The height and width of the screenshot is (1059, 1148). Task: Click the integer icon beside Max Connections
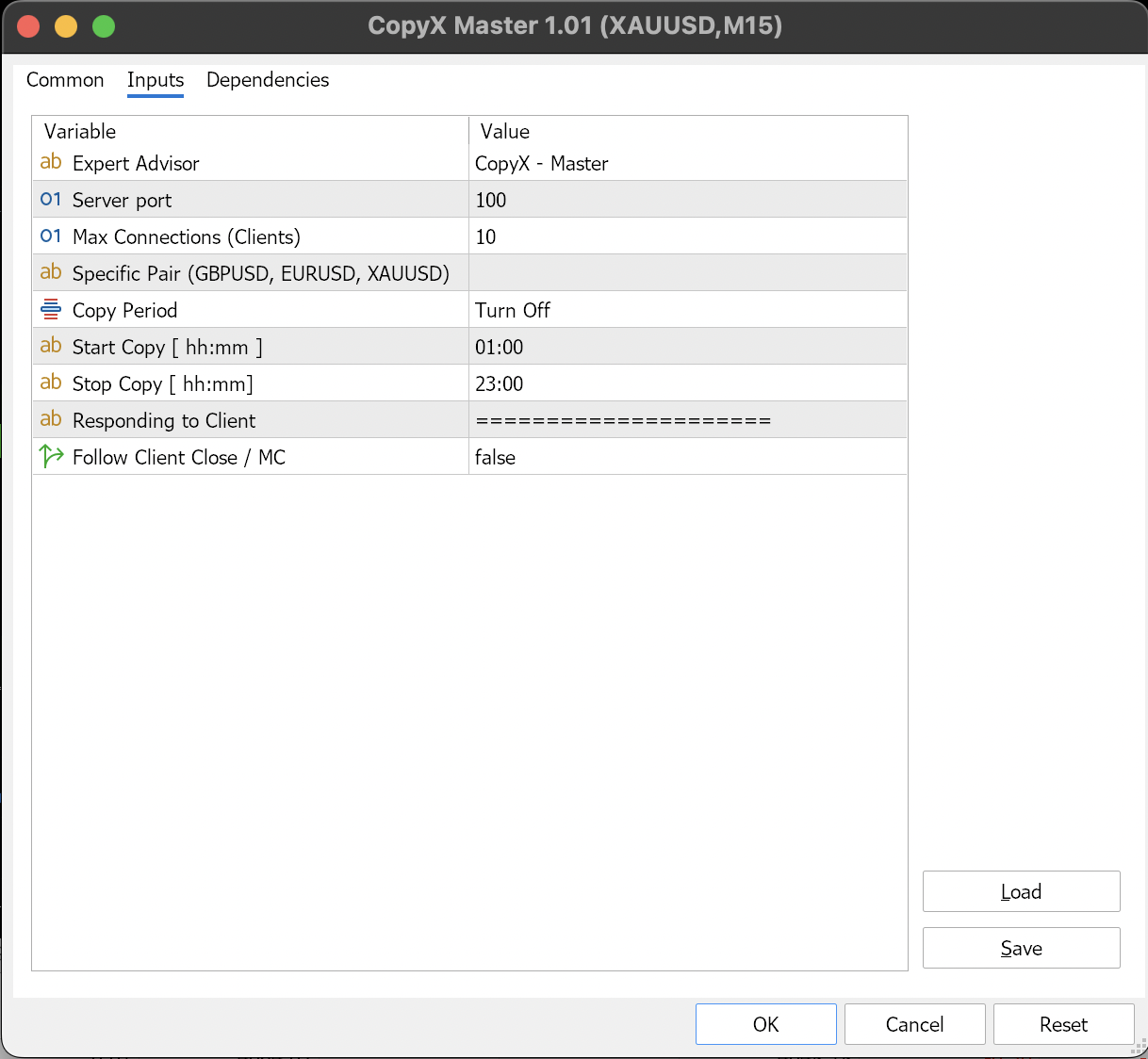pyautogui.click(x=51, y=236)
